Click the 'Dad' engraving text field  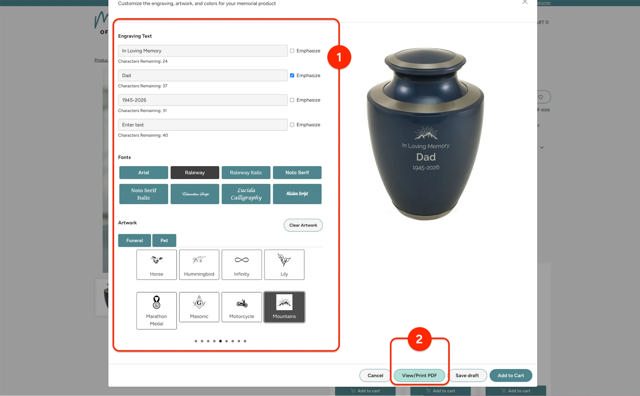tap(203, 76)
